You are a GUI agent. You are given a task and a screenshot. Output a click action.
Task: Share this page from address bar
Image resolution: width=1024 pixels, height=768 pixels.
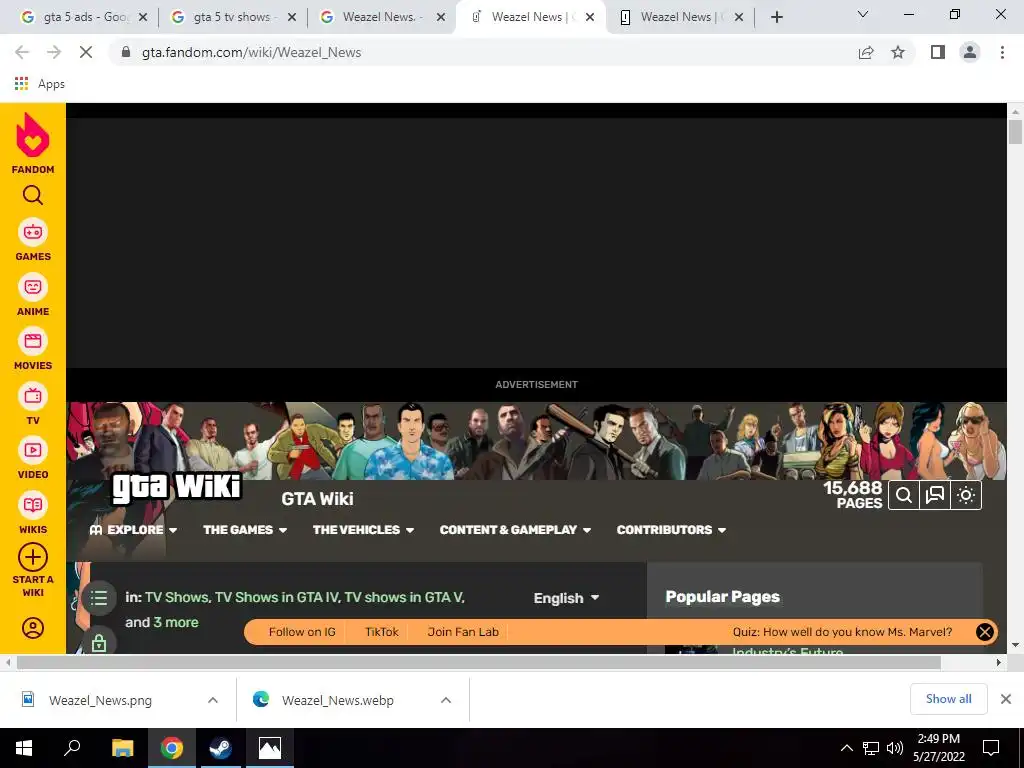(866, 52)
